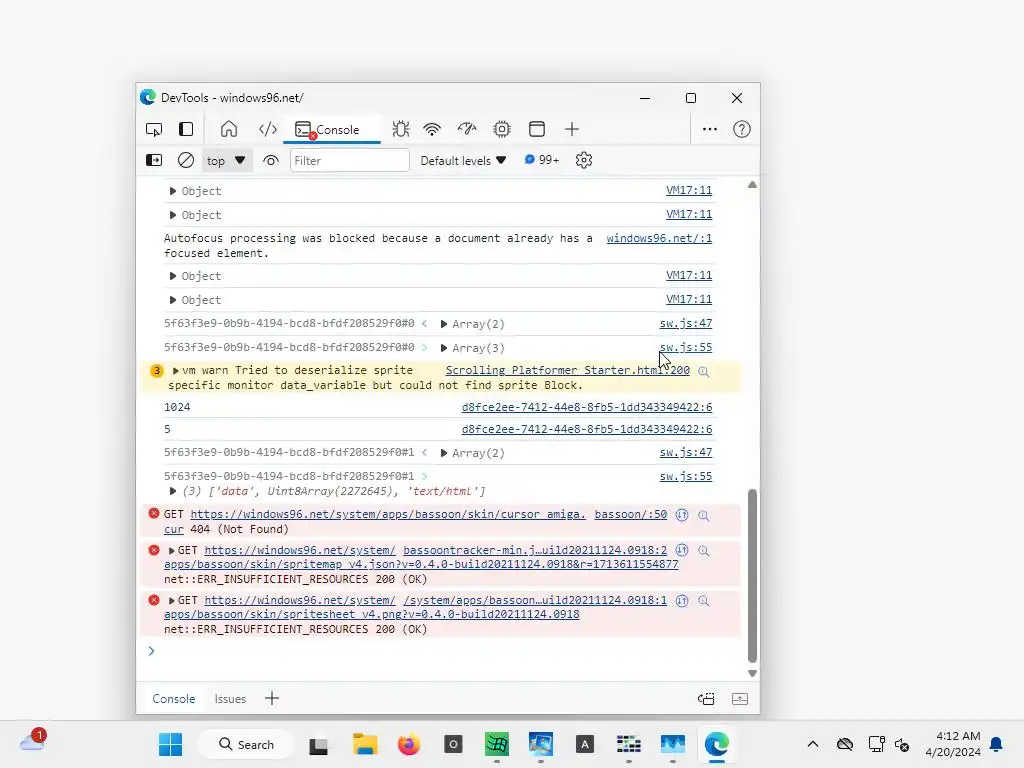Image resolution: width=1024 pixels, height=768 pixels.
Task: Expand Array(2) on the first f0#0 row
Action: [443, 325]
